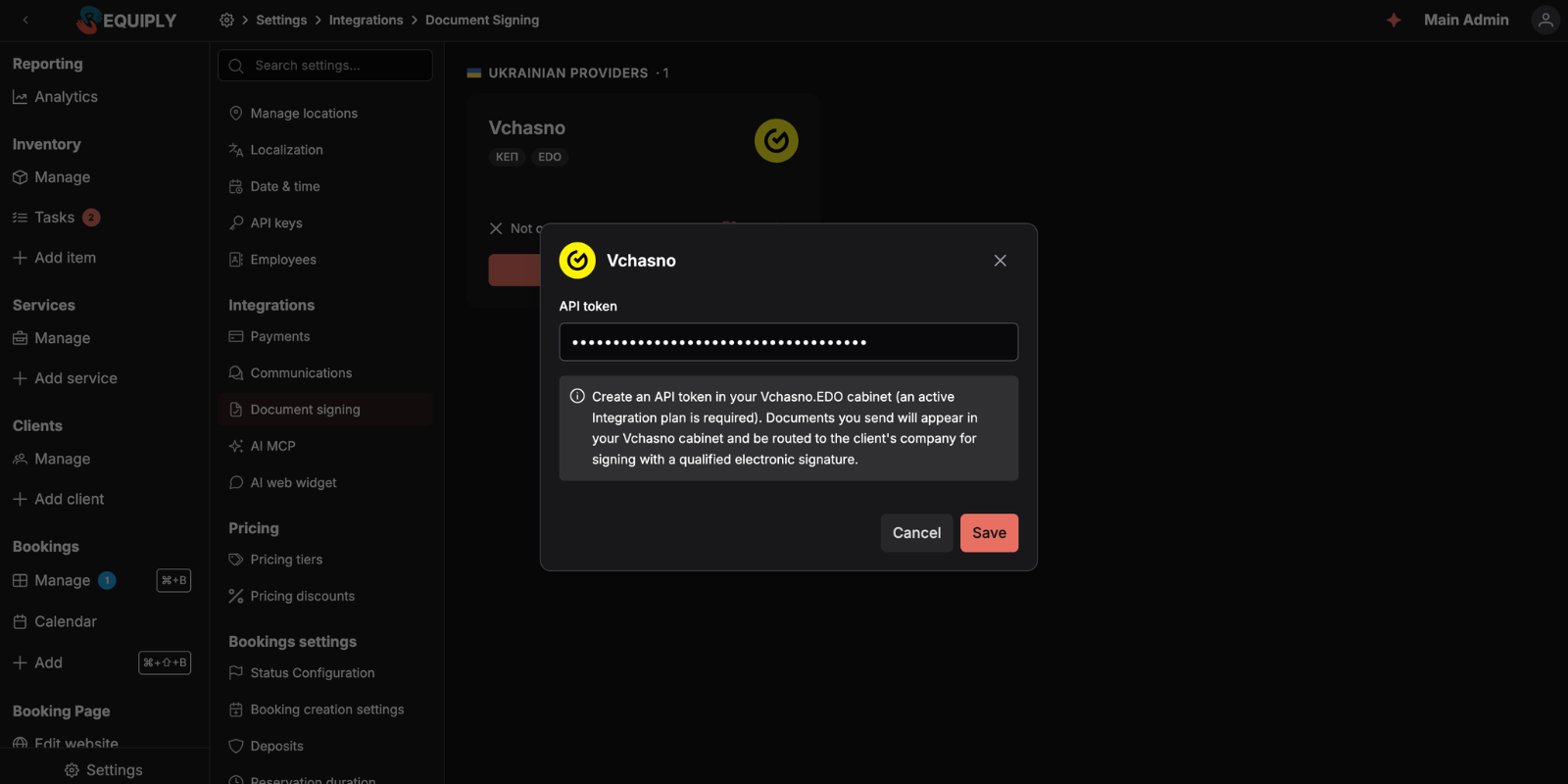Open Pricing tiers settings
1568x784 pixels.
coord(275,560)
